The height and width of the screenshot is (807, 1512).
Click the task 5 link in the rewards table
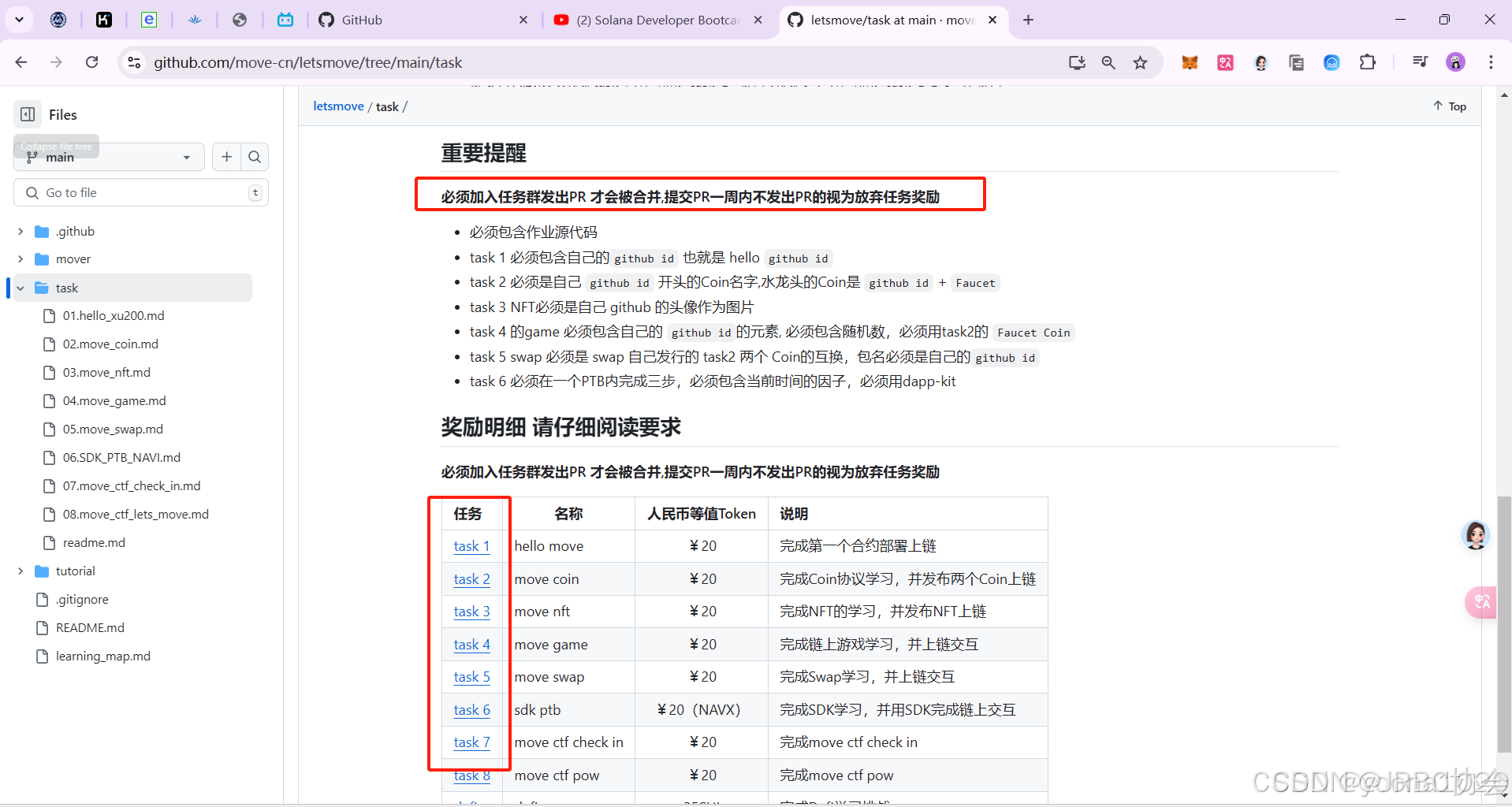[471, 676]
